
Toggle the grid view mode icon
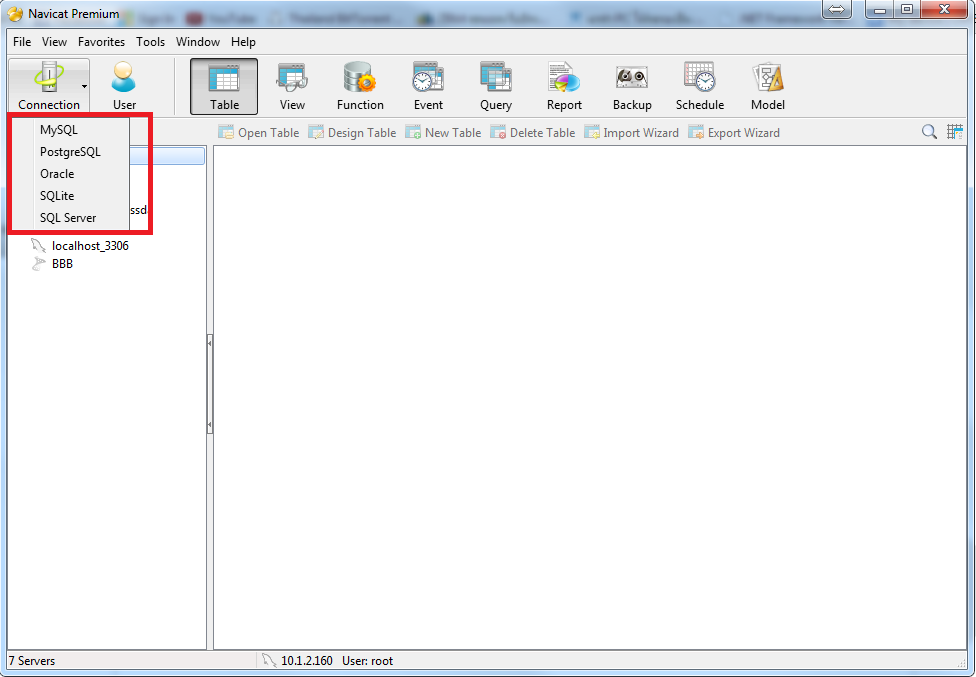pos(955,132)
